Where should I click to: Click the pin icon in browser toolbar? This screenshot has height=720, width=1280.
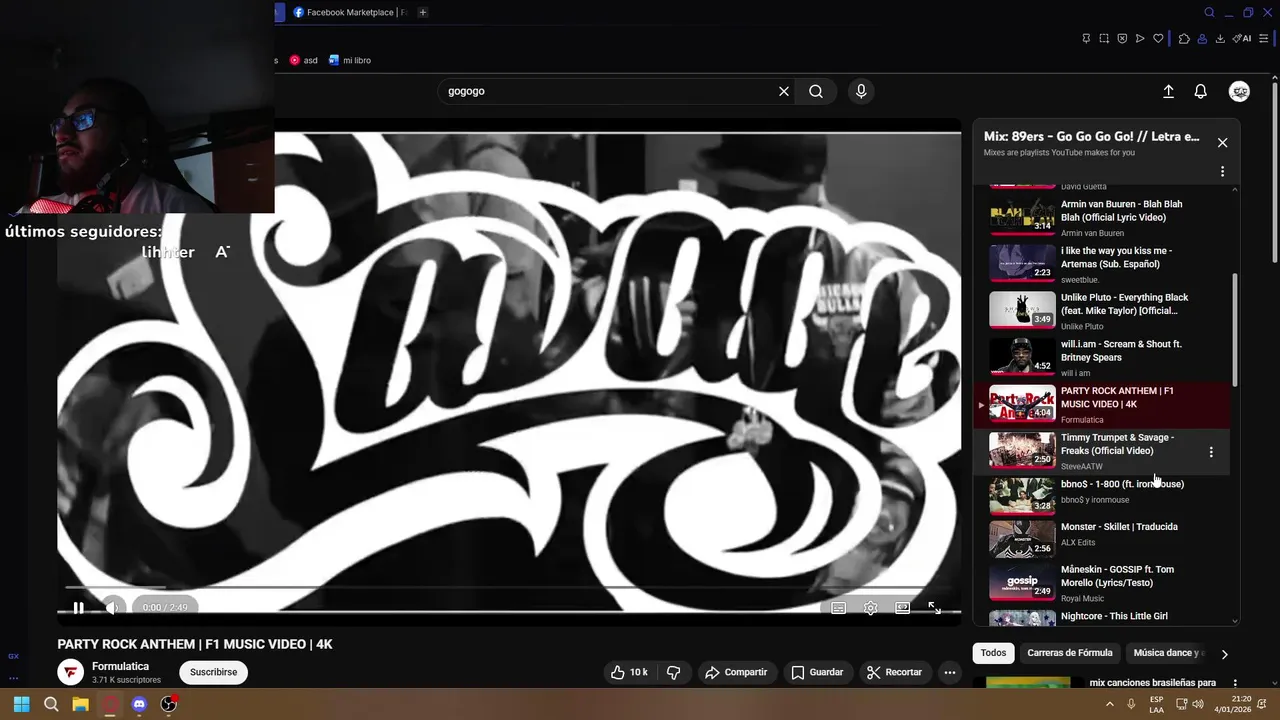[x=1086, y=39]
